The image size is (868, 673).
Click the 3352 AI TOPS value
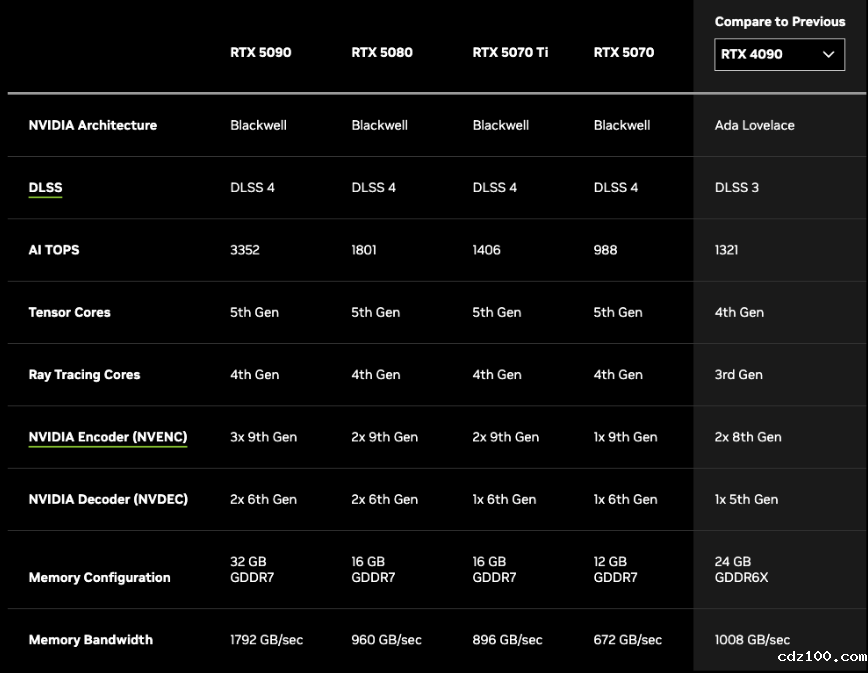click(x=244, y=250)
